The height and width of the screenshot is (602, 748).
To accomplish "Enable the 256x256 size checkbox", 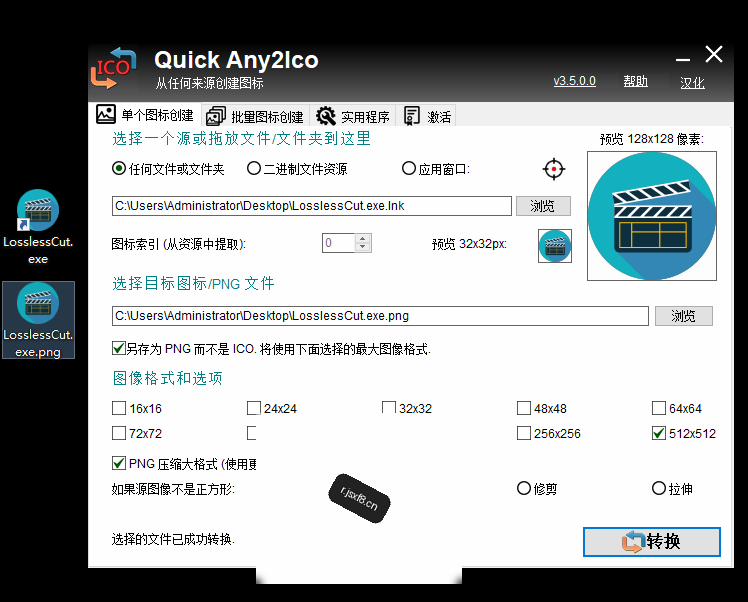I will (x=524, y=433).
